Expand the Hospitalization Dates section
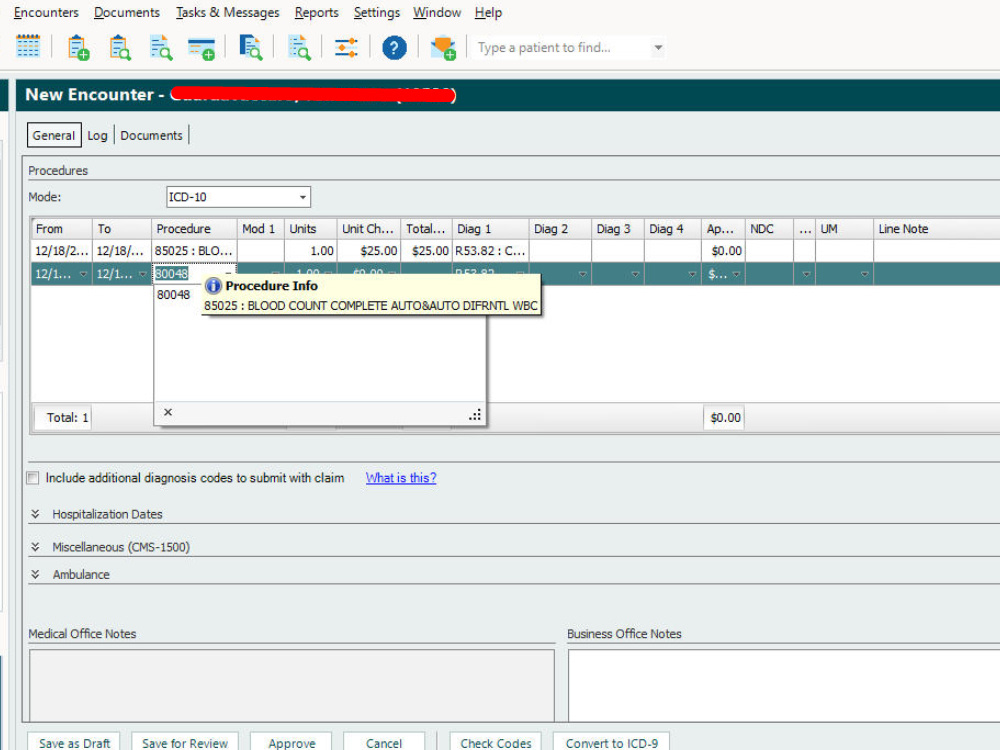 tap(35, 514)
